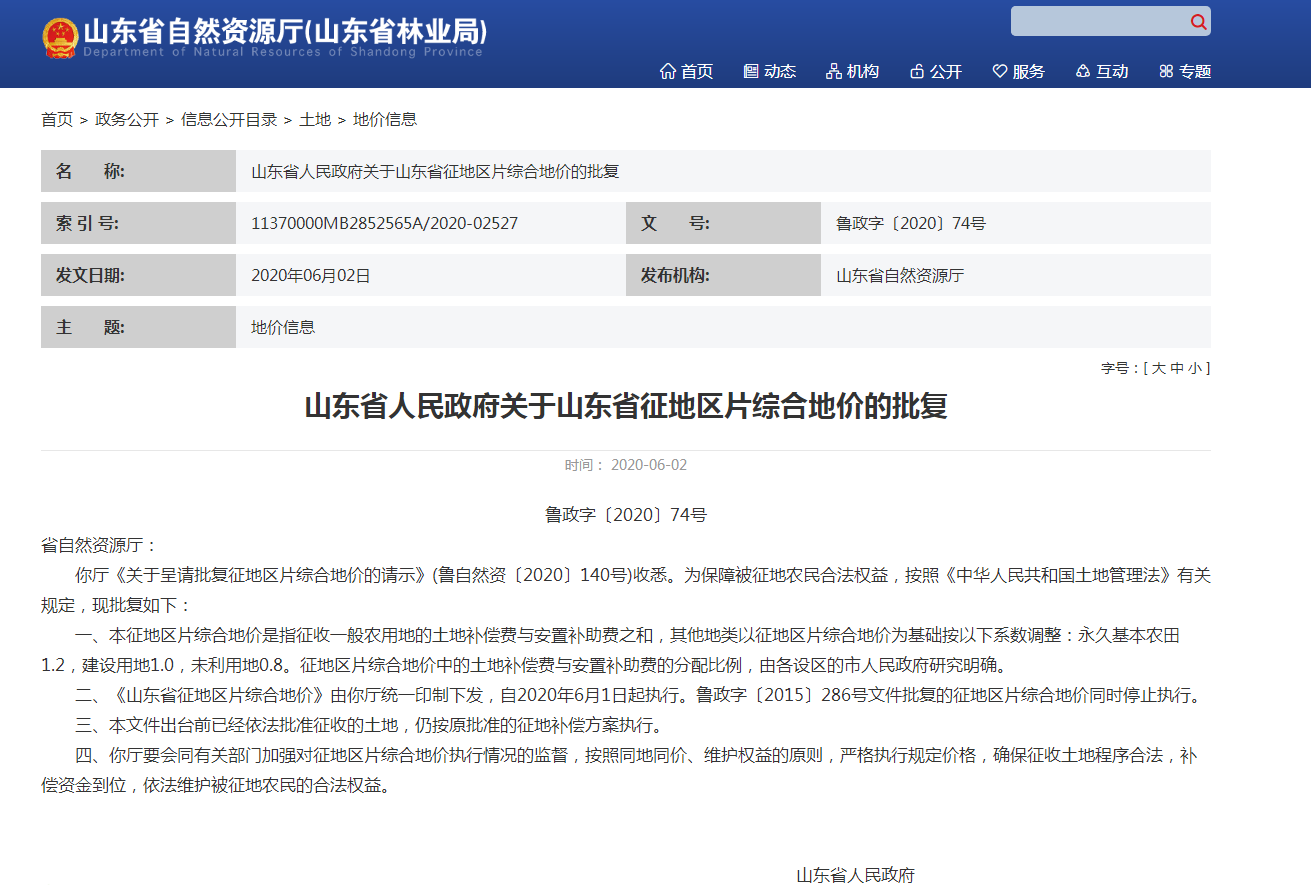Set font size to 大 (large)
Screen dimensions: 1311x885
[1158, 368]
